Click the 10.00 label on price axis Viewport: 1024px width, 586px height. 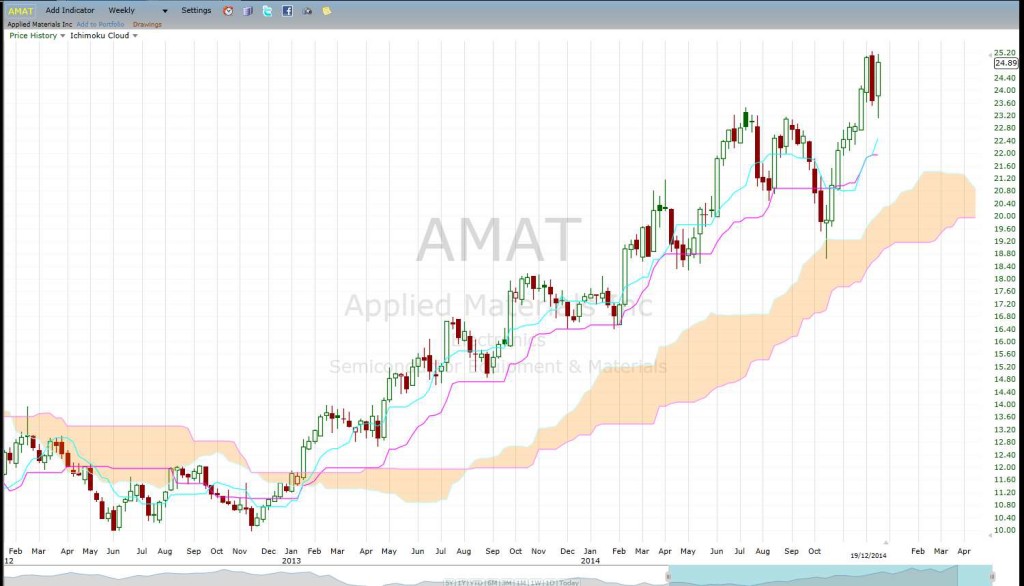1004,530
